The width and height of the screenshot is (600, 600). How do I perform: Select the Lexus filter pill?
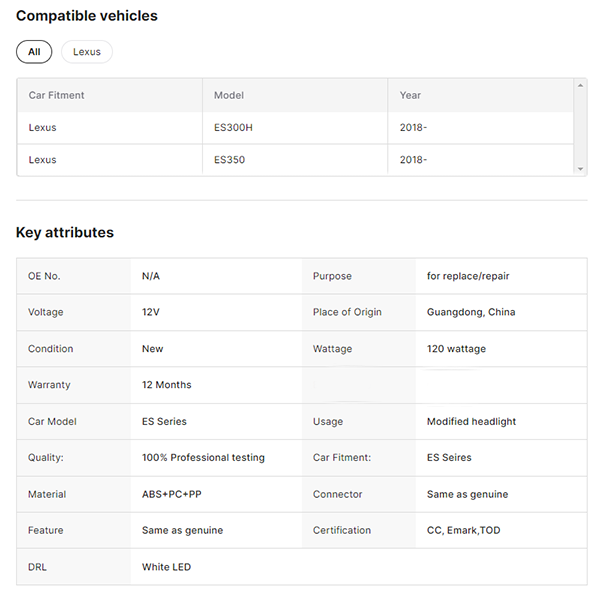(87, 52)
